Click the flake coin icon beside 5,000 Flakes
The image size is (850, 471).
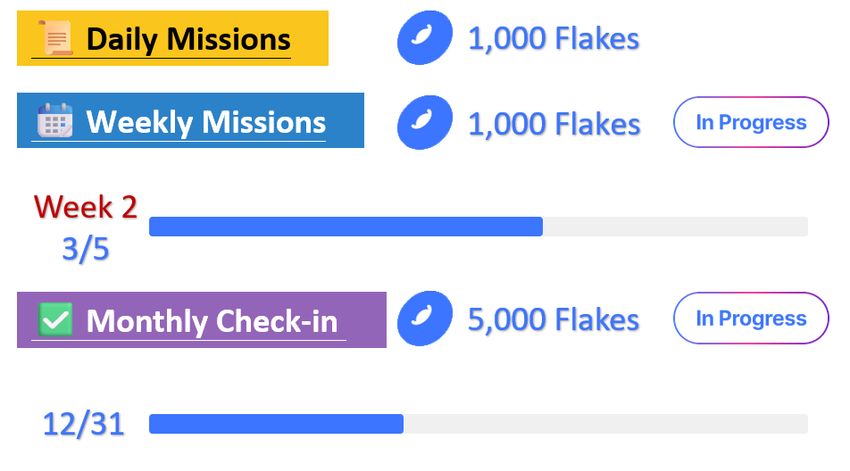tap(422, 320)
